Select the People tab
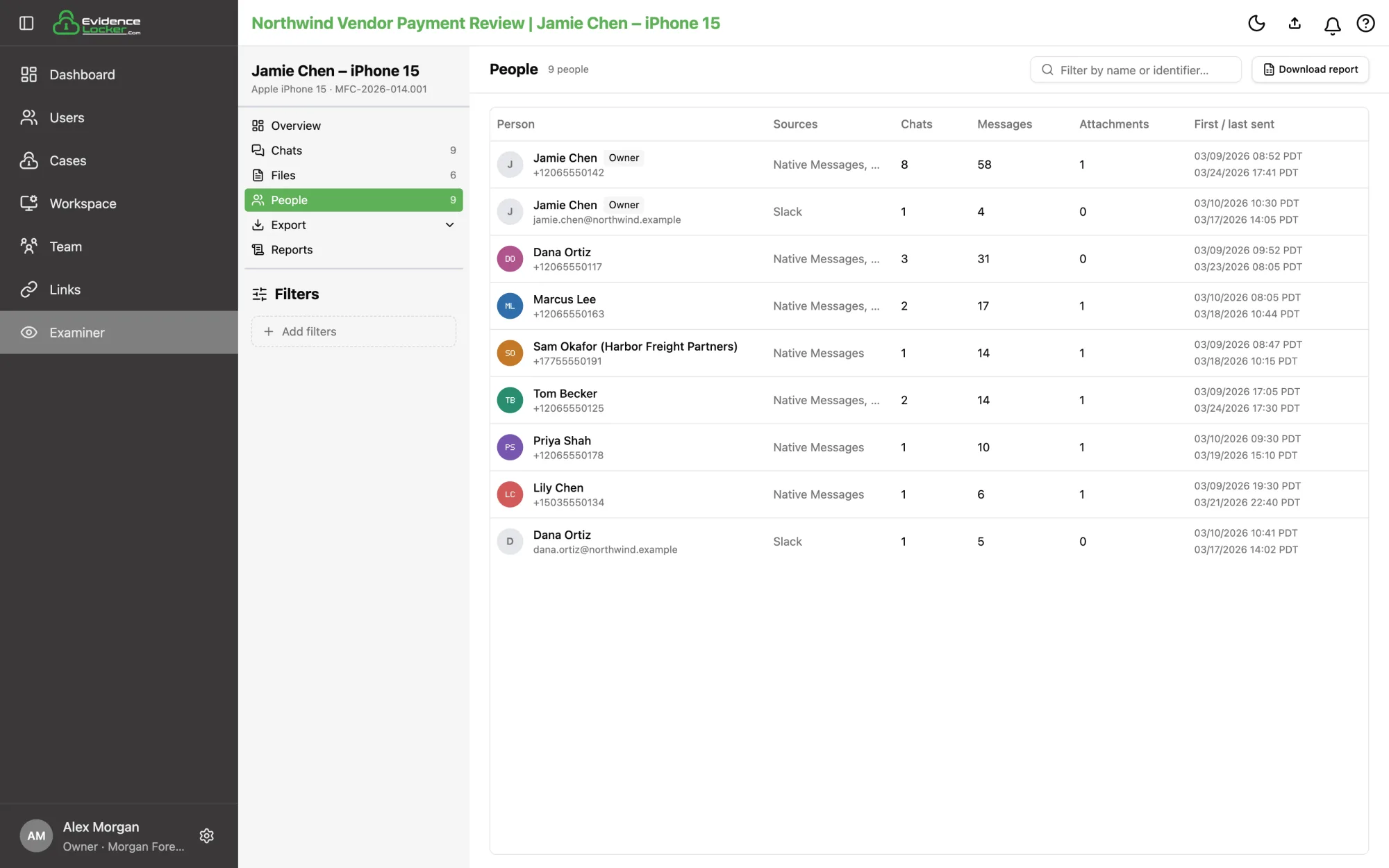 click(354, 200)
